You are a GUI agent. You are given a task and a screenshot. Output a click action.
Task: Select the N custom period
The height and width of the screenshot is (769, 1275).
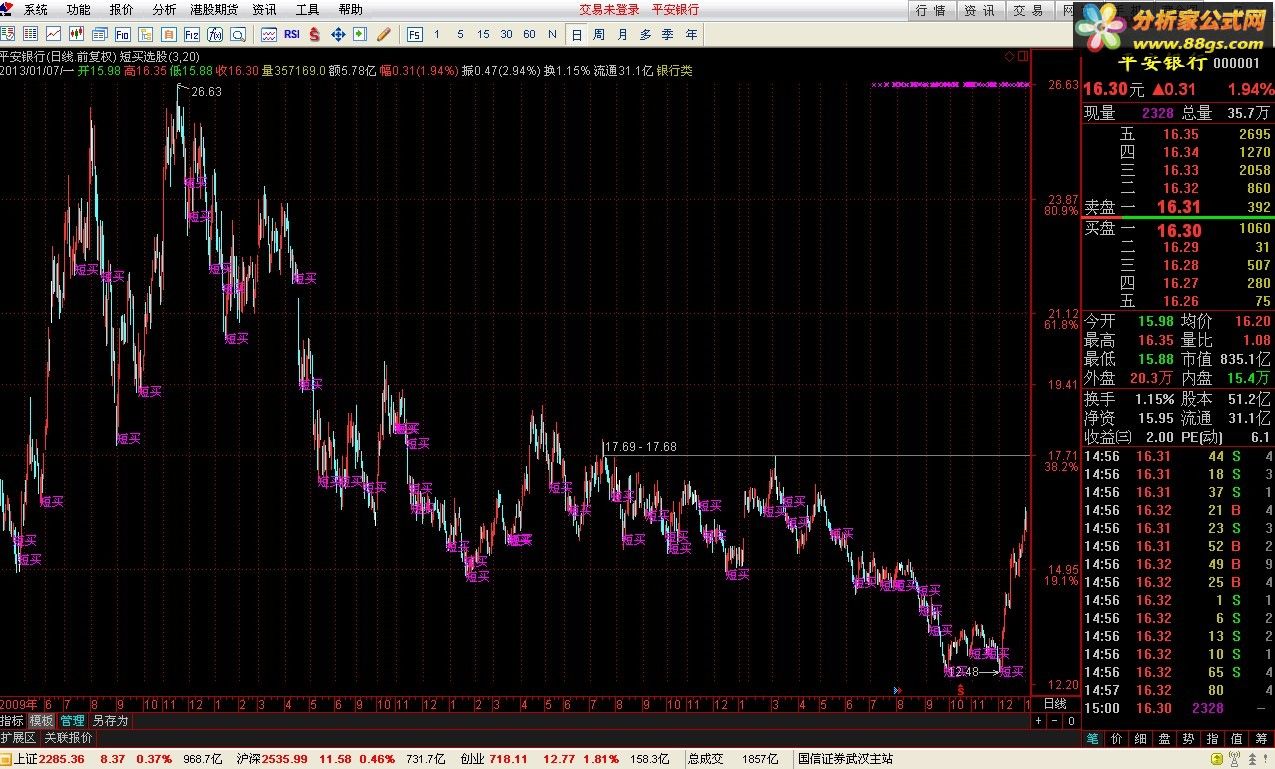tap(553, 34)
